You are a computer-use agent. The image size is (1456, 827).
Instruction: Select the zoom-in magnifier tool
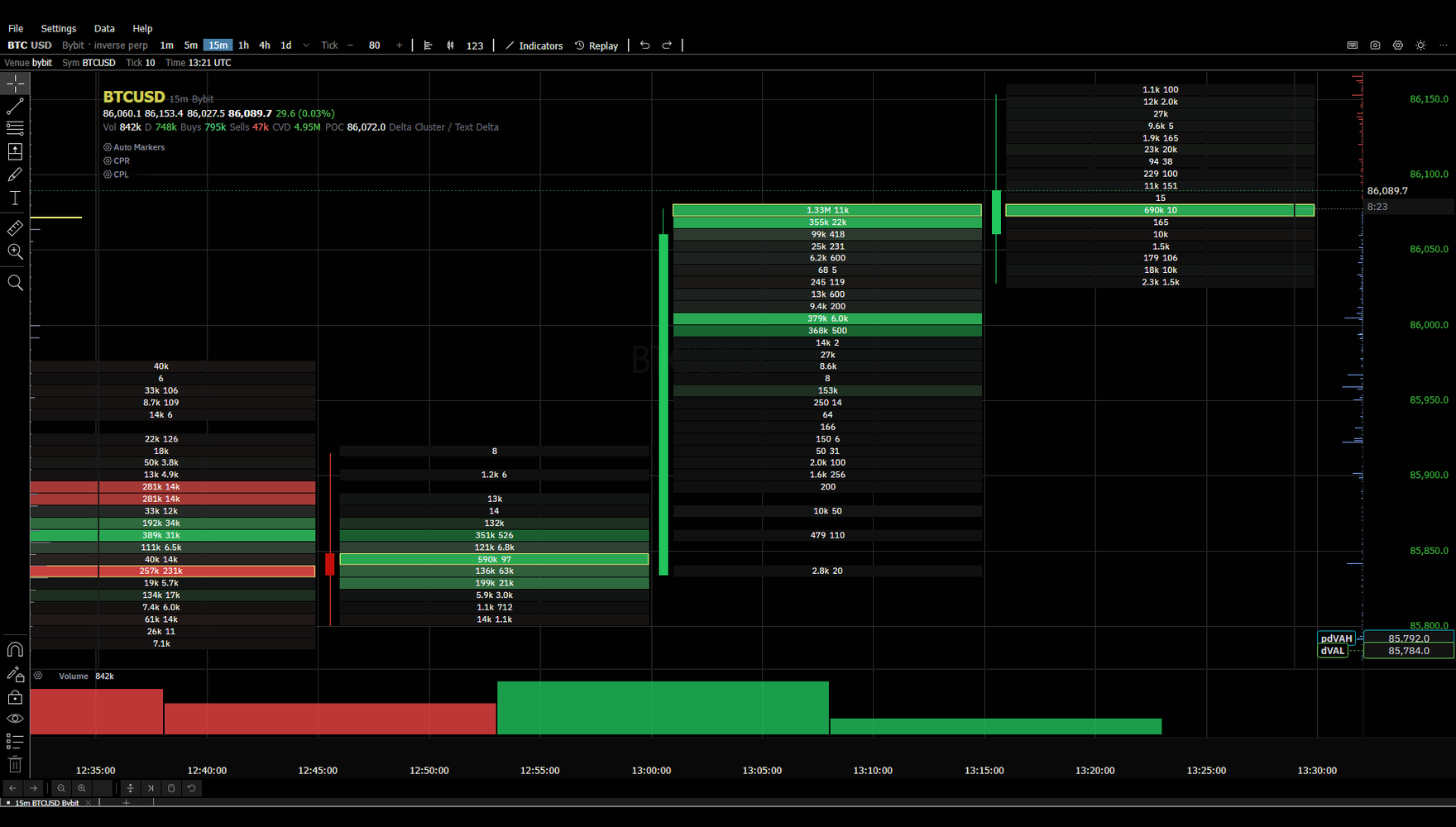[x=15, y=251]
